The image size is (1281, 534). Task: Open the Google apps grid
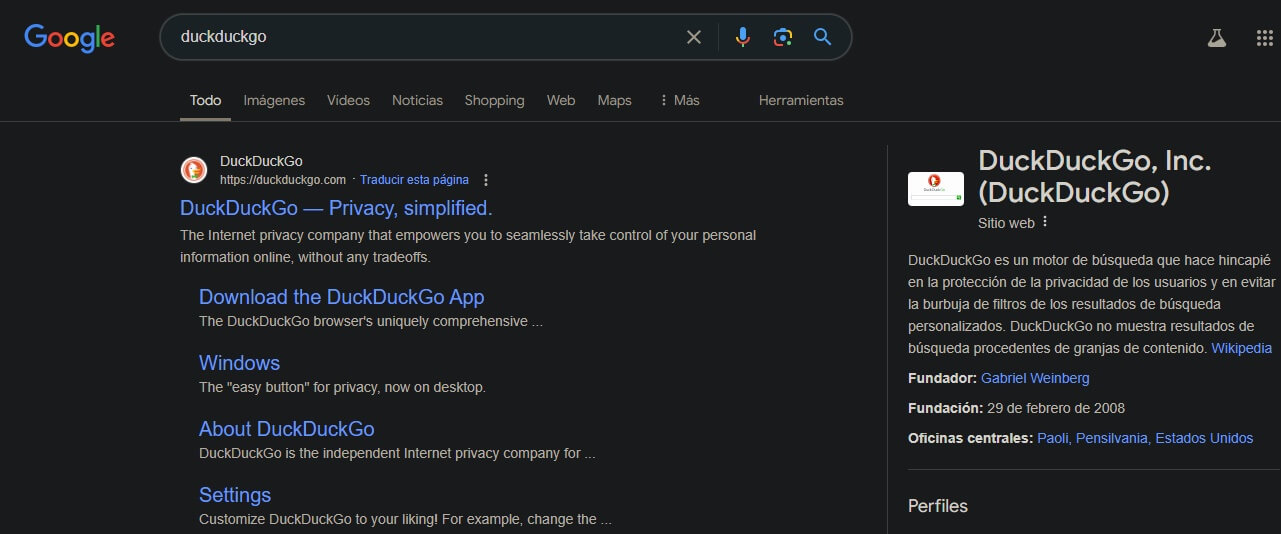1264,38
